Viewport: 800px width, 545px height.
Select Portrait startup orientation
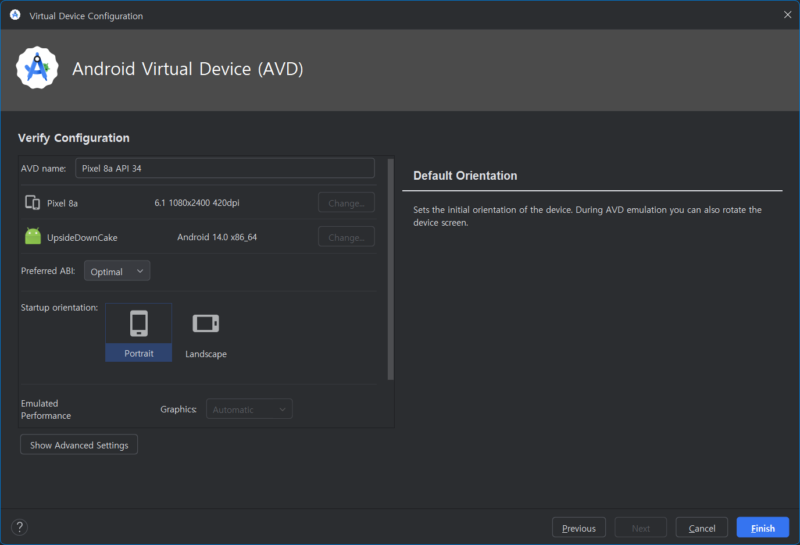[x=138, y=332]
